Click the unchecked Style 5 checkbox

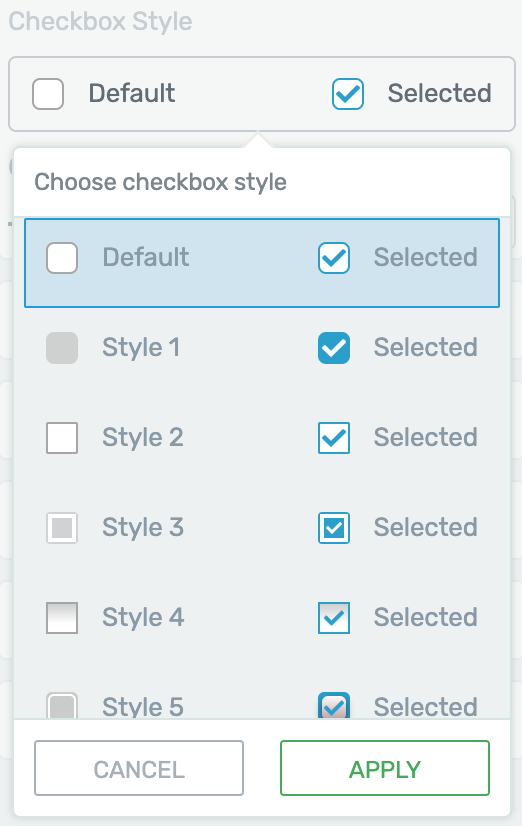(62, 705)
